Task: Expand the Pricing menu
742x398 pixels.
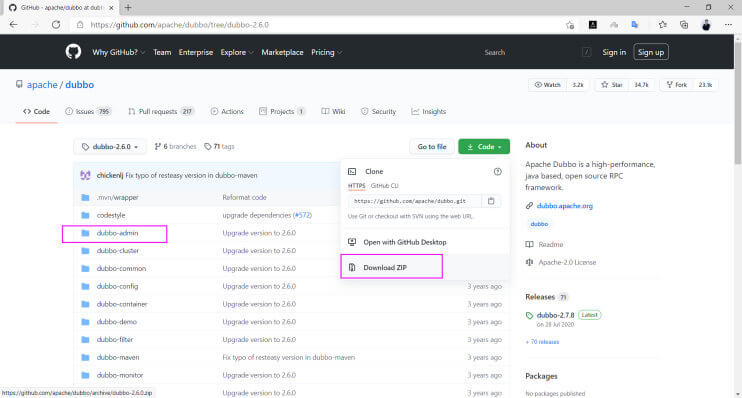Action: click(x=327, y=52)
